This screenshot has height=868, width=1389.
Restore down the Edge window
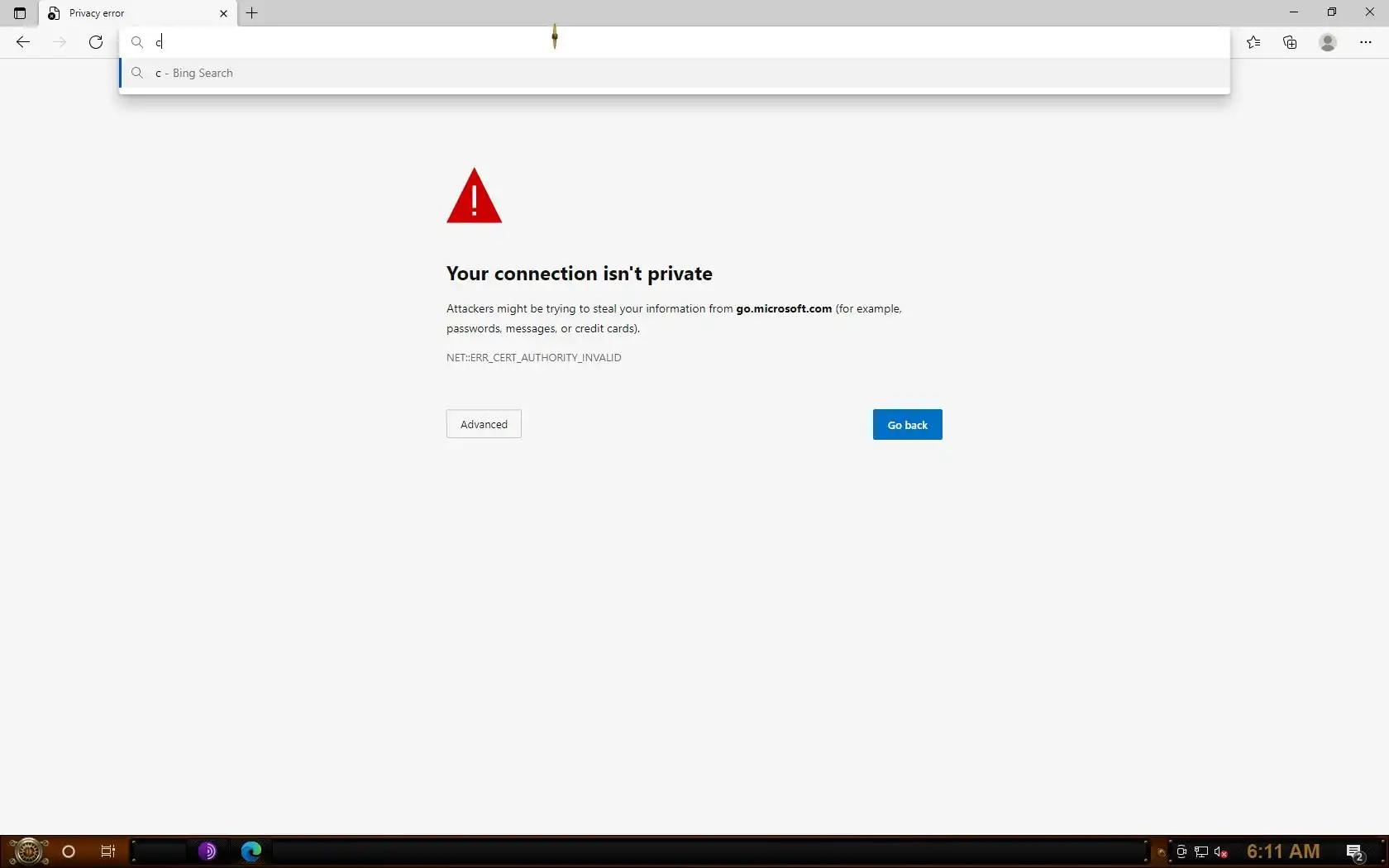(1332, 12)
